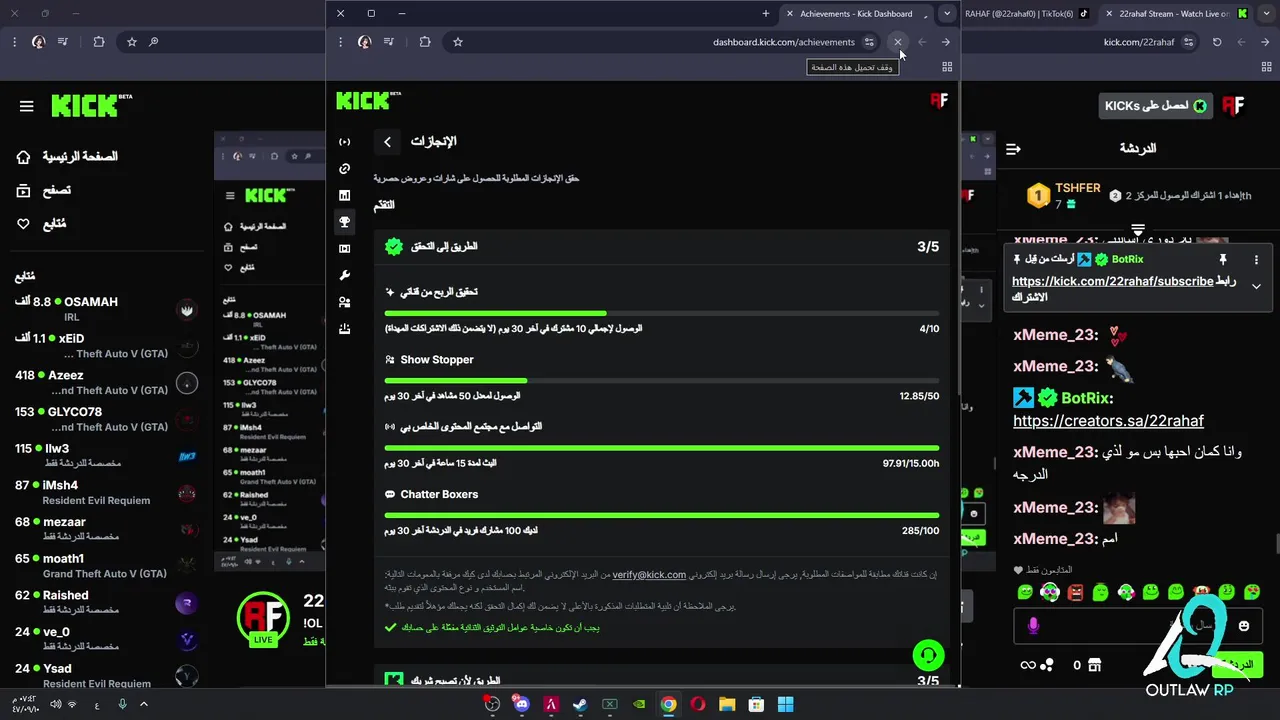
Task: Click the Show Stopper progress bar
Action: (x=662, y=381)
